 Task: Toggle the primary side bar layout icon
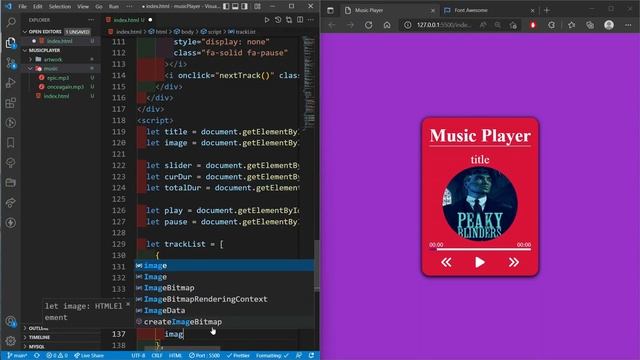tap(226, 7)
